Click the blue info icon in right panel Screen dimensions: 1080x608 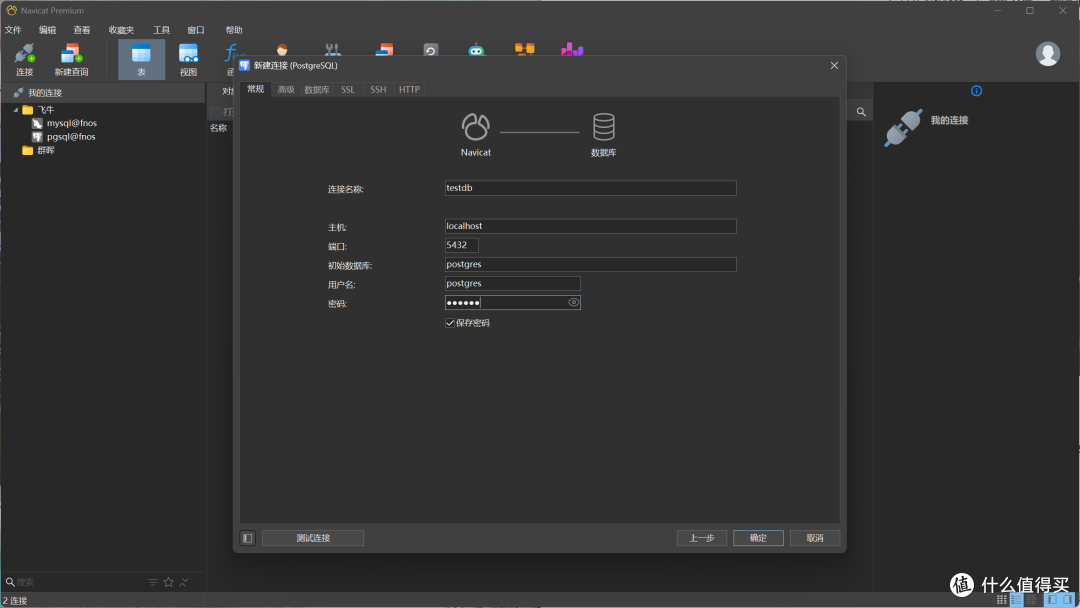pos(976,91)
